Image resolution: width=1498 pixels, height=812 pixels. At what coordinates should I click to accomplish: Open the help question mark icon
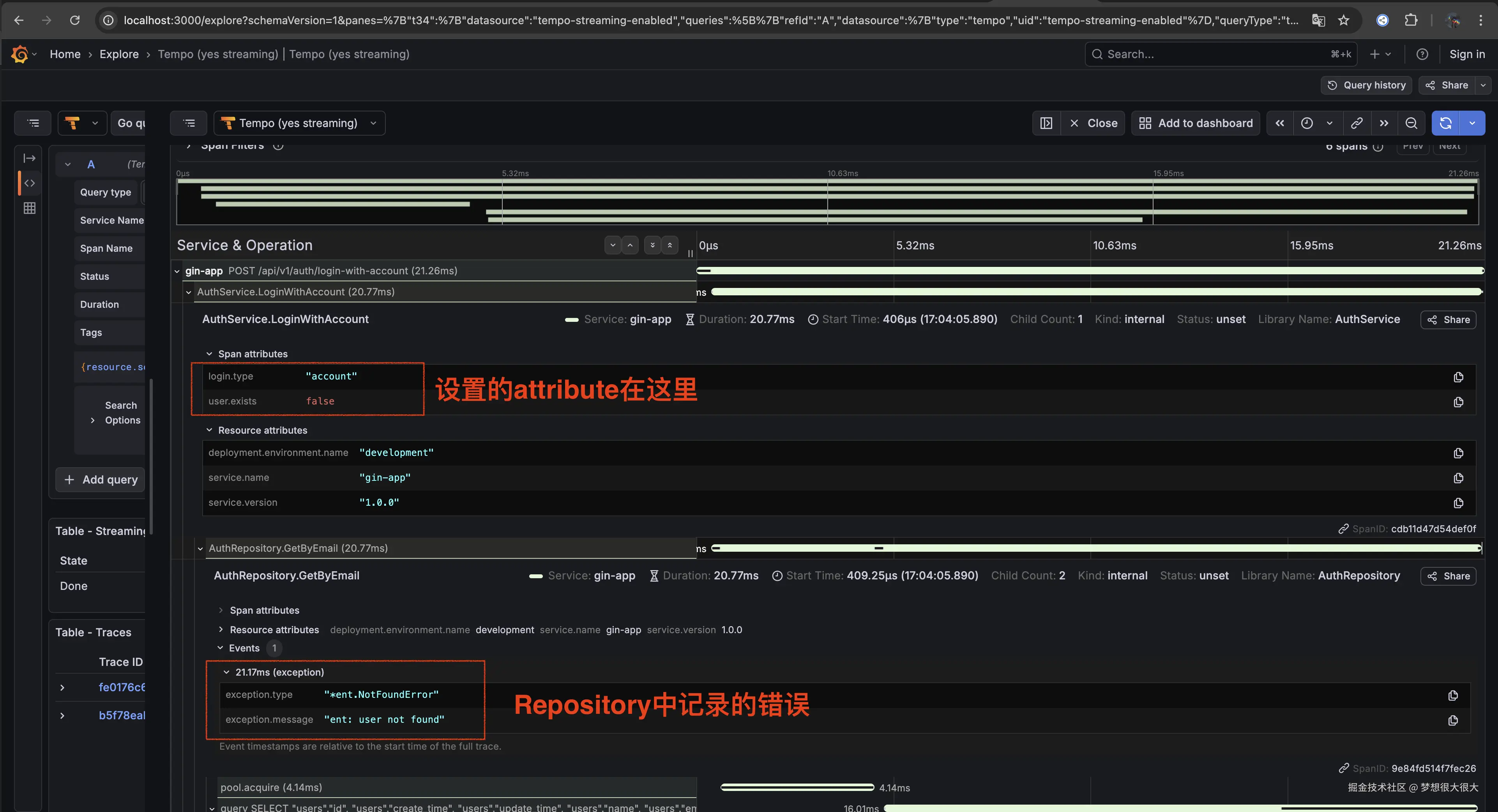click(x=1422, y=54)
